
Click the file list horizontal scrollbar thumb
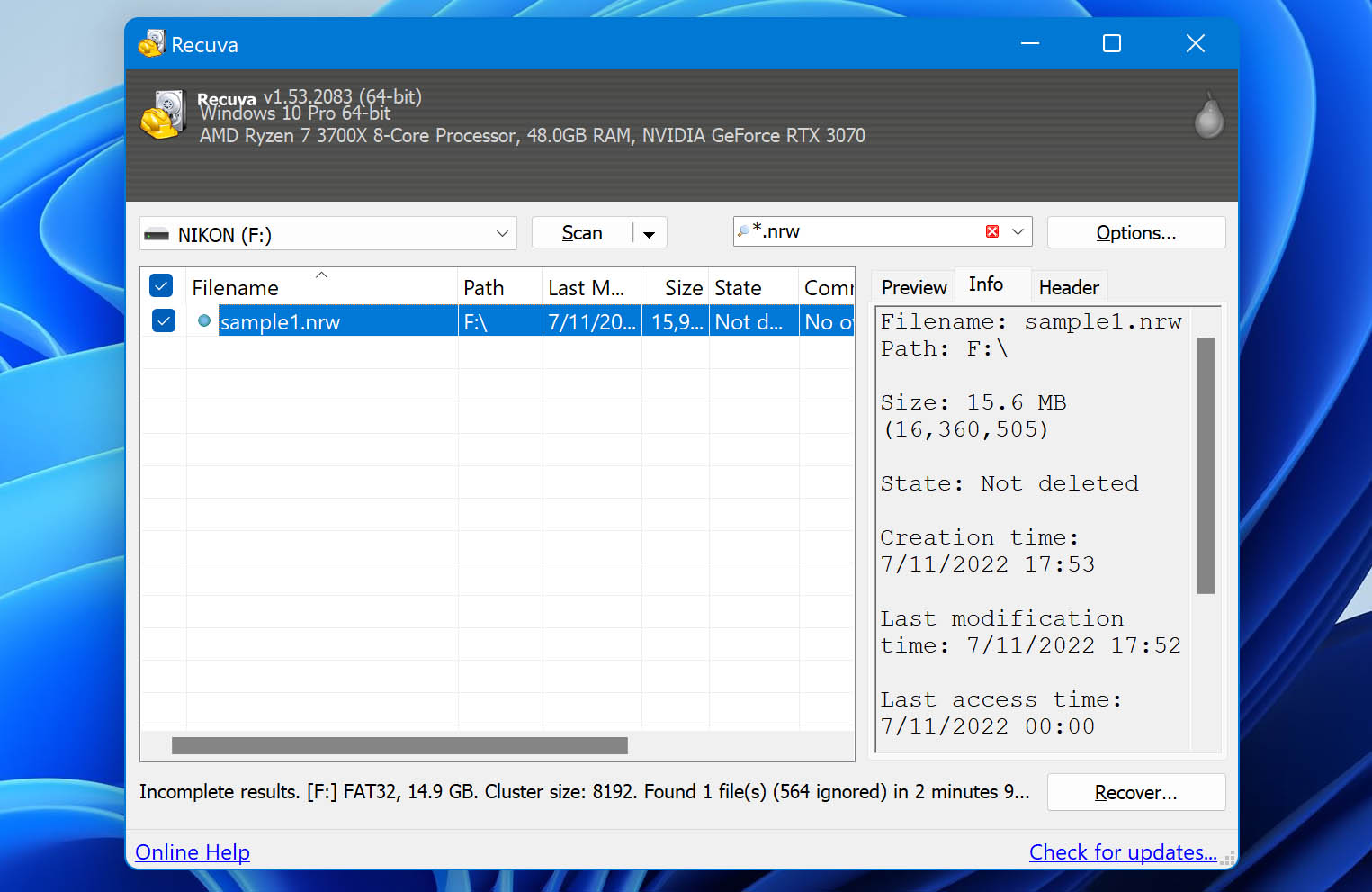coord(399,745)
